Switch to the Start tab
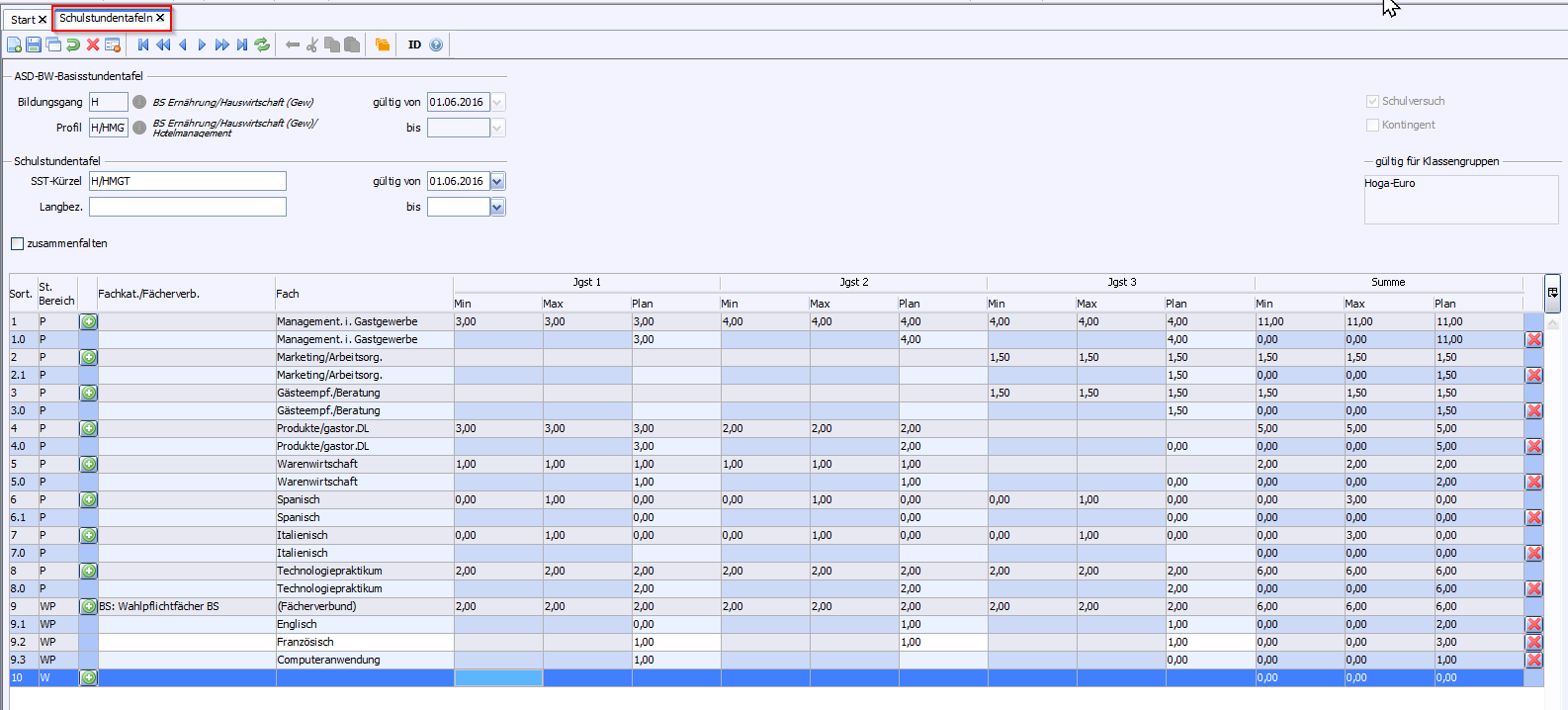1568x710 pixels. tap(23, 19)
